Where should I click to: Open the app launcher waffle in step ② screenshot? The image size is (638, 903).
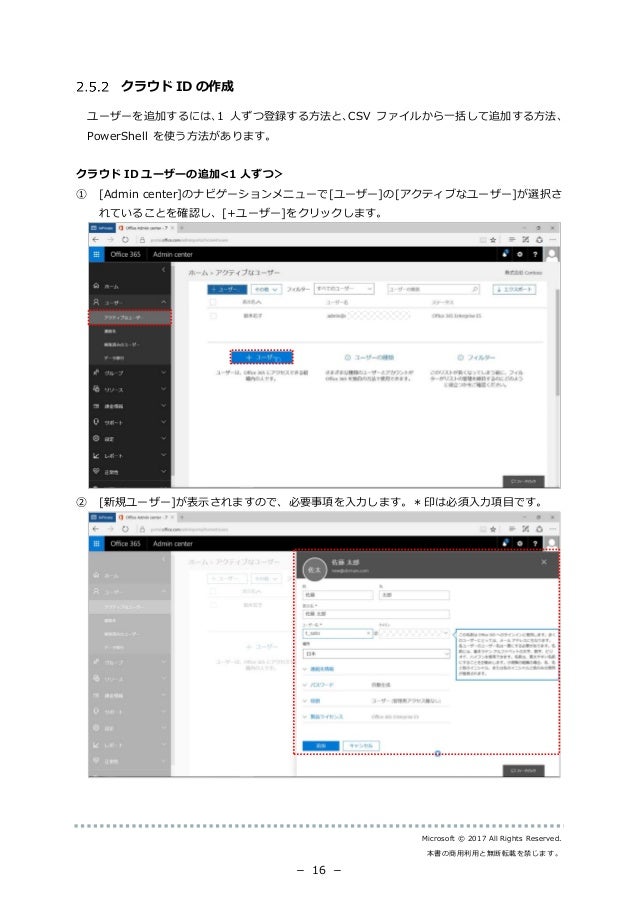[x=96, y=543]
